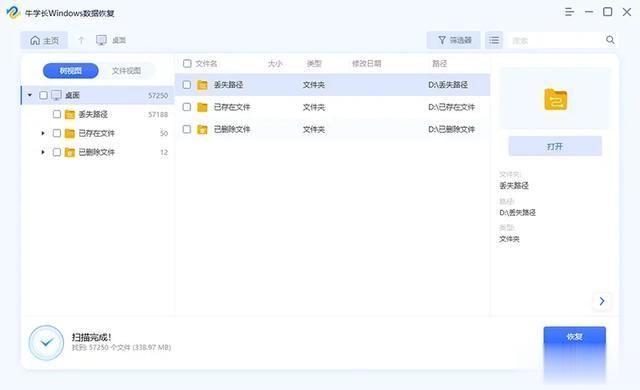Image resolution: width=640 pixels, height=390 pixels.
Task: Click 已存在文件 folder icon in file list
Action: coord(202,107)
